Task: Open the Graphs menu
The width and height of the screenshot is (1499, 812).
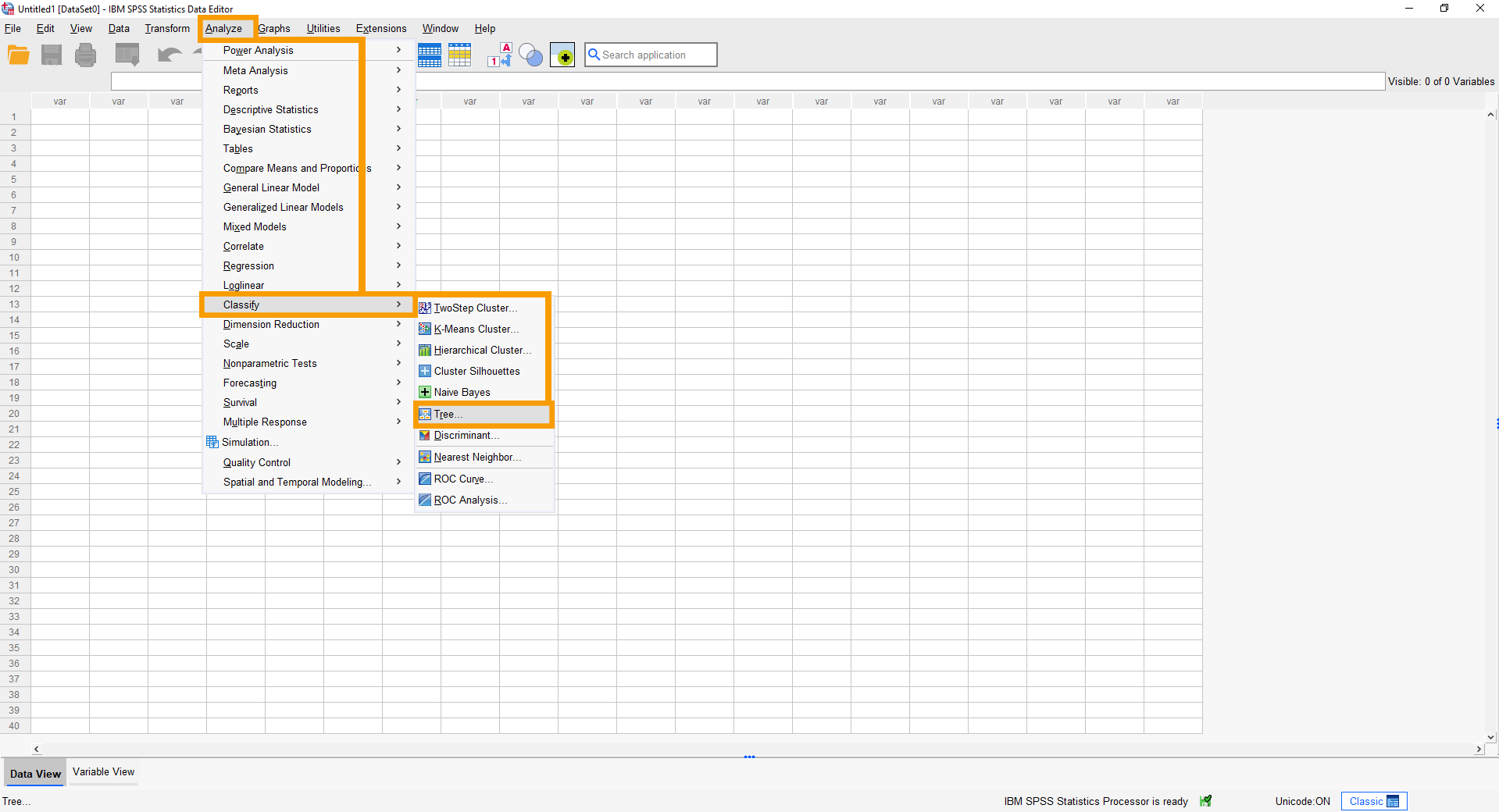Action: [x=274, y=28]
